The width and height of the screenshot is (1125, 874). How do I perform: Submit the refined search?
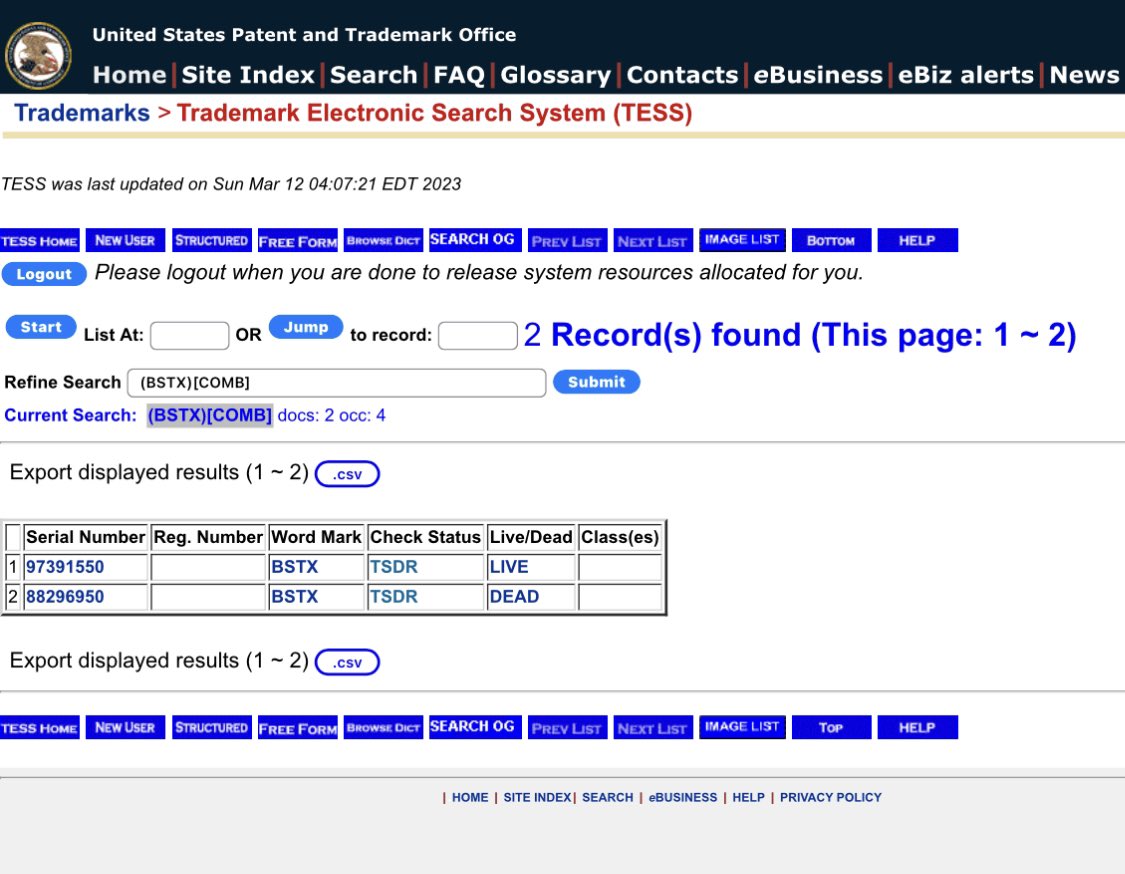point(596,382)
